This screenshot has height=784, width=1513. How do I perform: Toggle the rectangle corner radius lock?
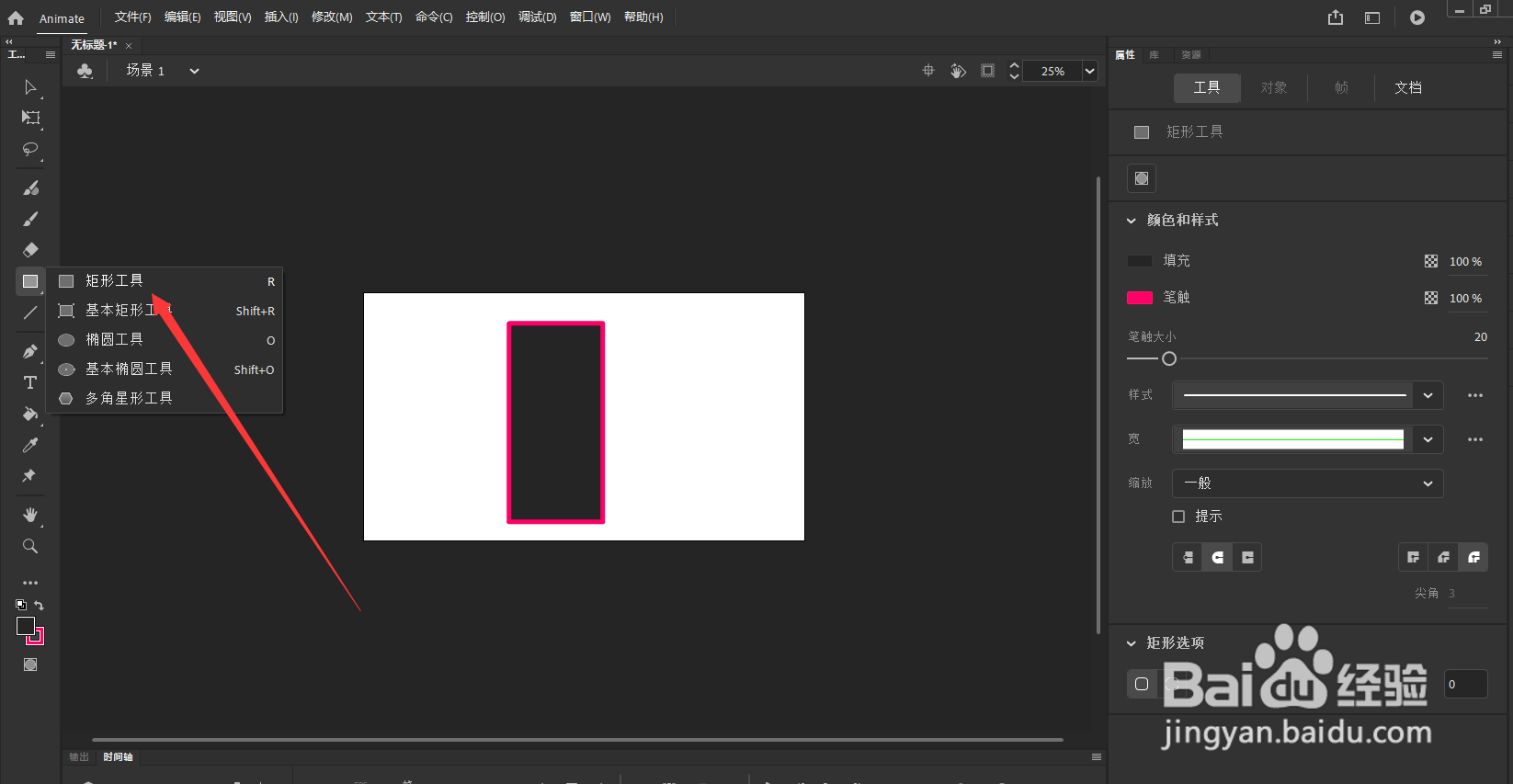coord(1142,684)
